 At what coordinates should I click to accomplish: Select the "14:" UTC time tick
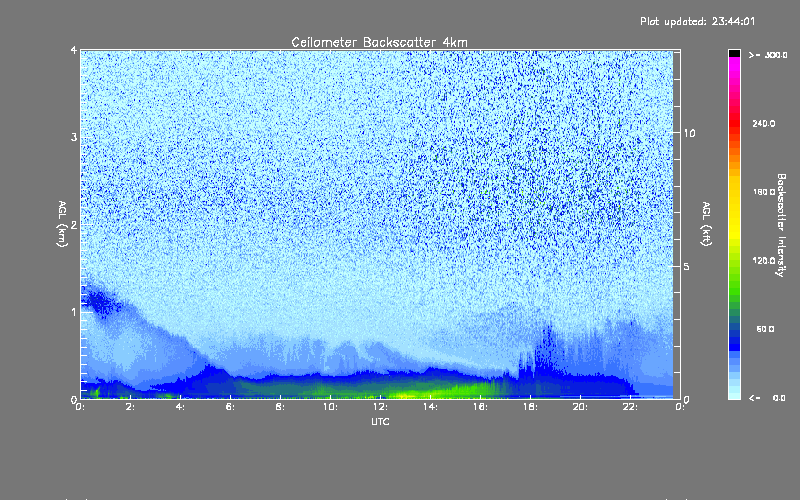point(430,407)
